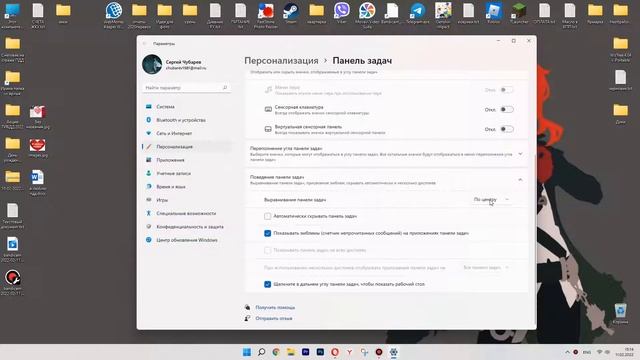Uncheck the far corner show desktop checkbox
Image resolution: width=640 pixels, height=360 pixels.
(x=267, y=284)
